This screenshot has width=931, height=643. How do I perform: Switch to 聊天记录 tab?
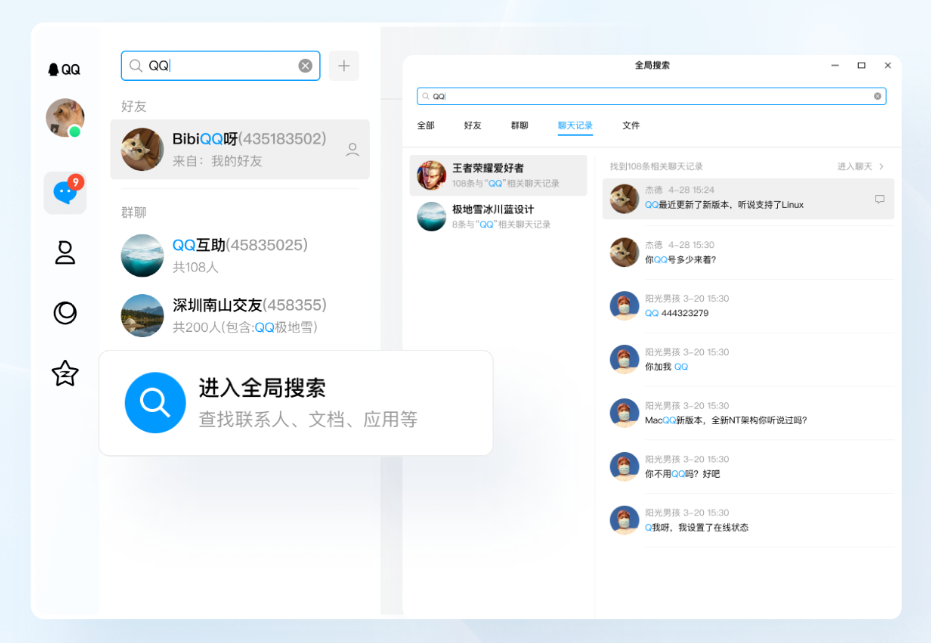point(575,125)
